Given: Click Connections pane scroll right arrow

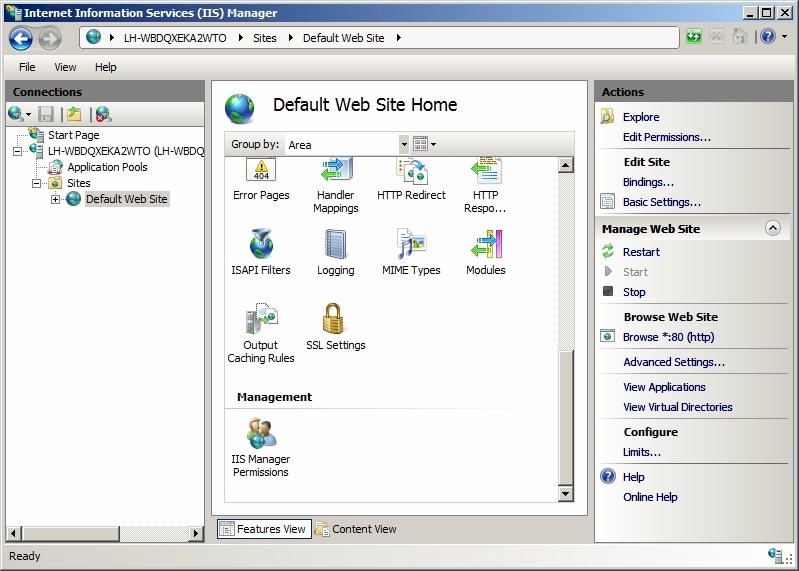Looking at the screenshot, I should pos(195,533).
